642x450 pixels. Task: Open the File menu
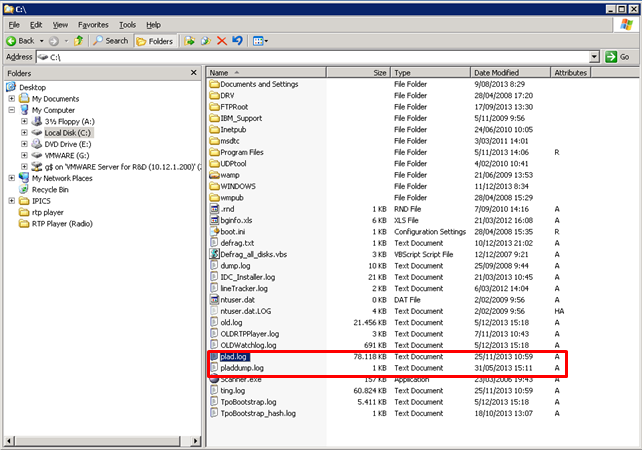(14, 25)
